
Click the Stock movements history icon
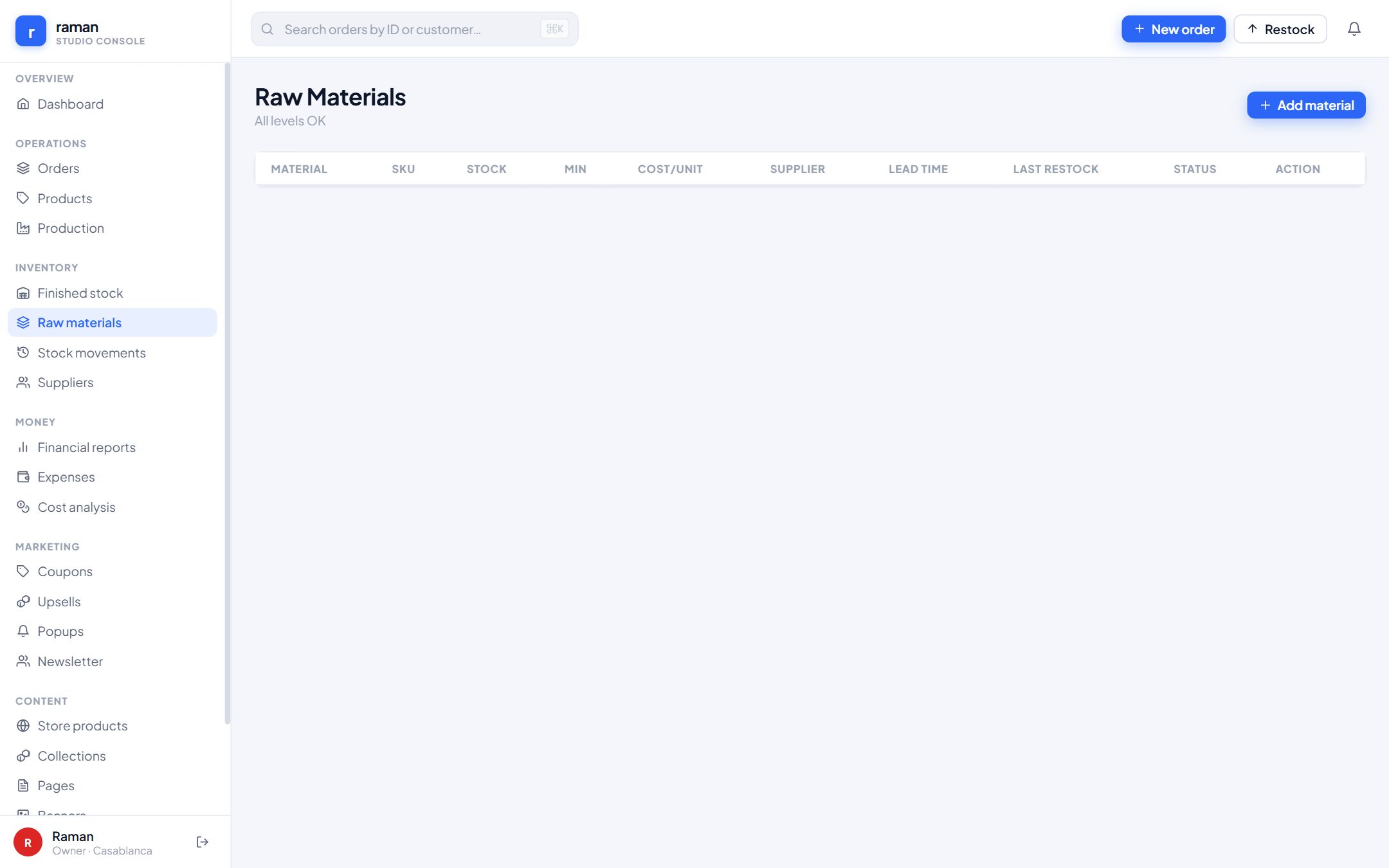23,352
